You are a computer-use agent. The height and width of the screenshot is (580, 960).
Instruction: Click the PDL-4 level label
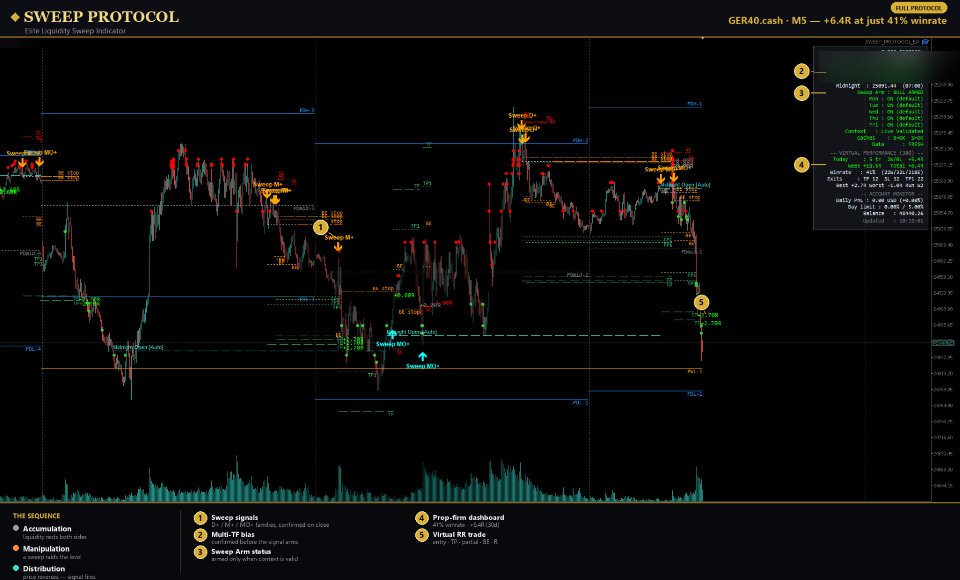[33, 349]
